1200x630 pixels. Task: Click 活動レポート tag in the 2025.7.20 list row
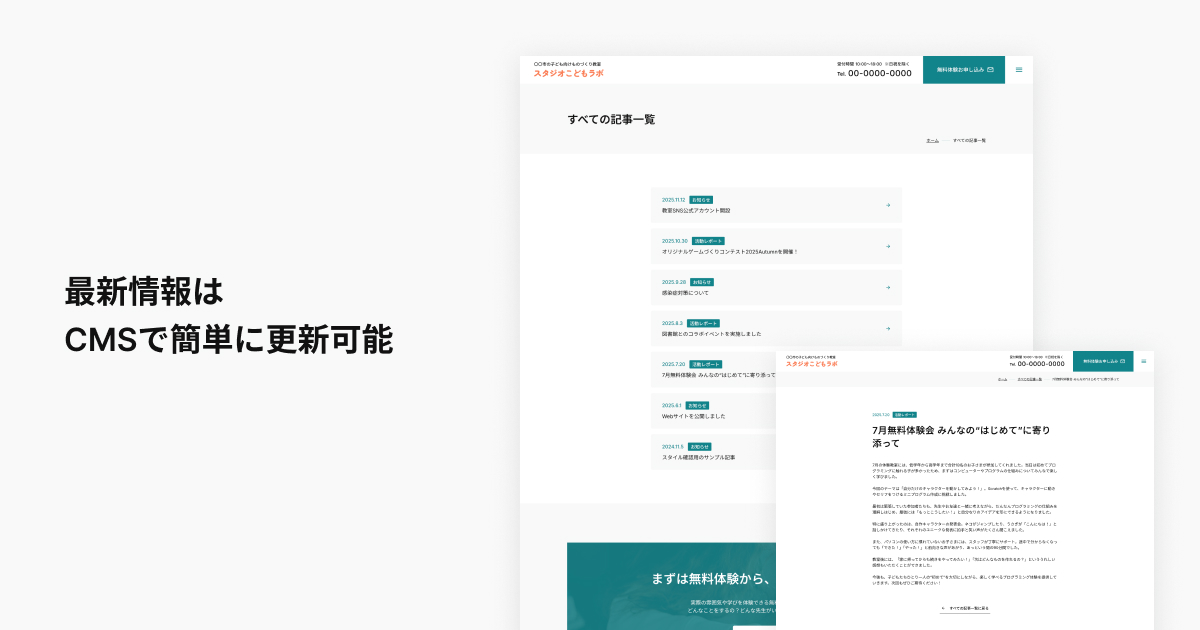coord(708,364)
